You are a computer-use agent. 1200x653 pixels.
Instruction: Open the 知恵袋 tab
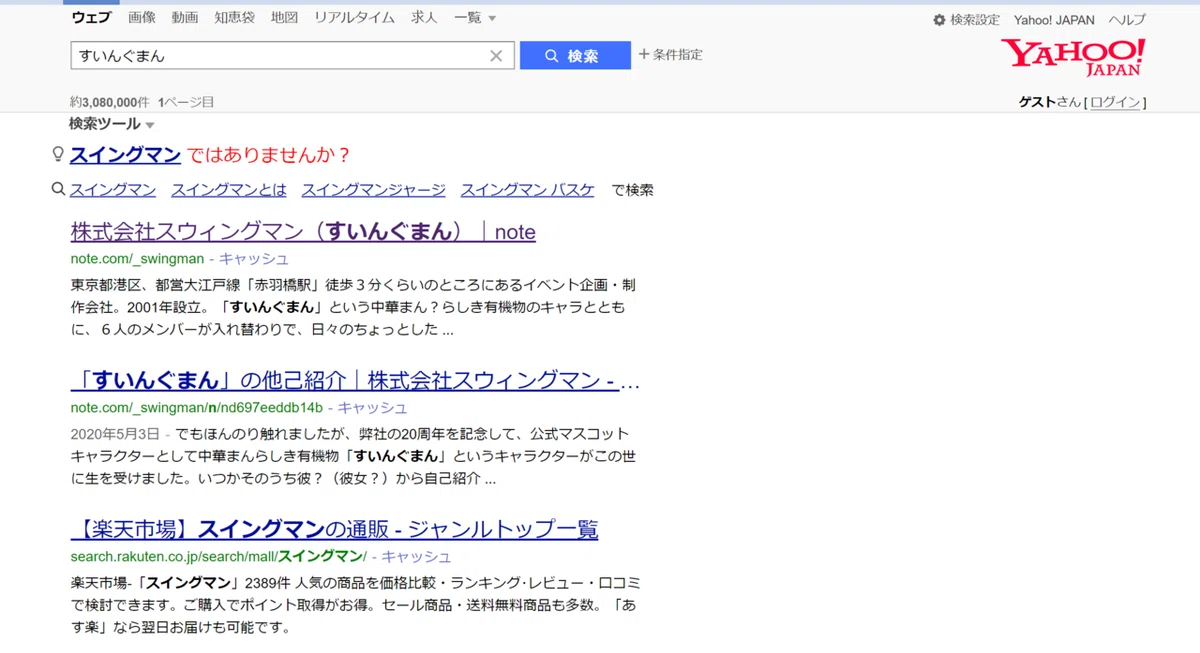(235, 18)
